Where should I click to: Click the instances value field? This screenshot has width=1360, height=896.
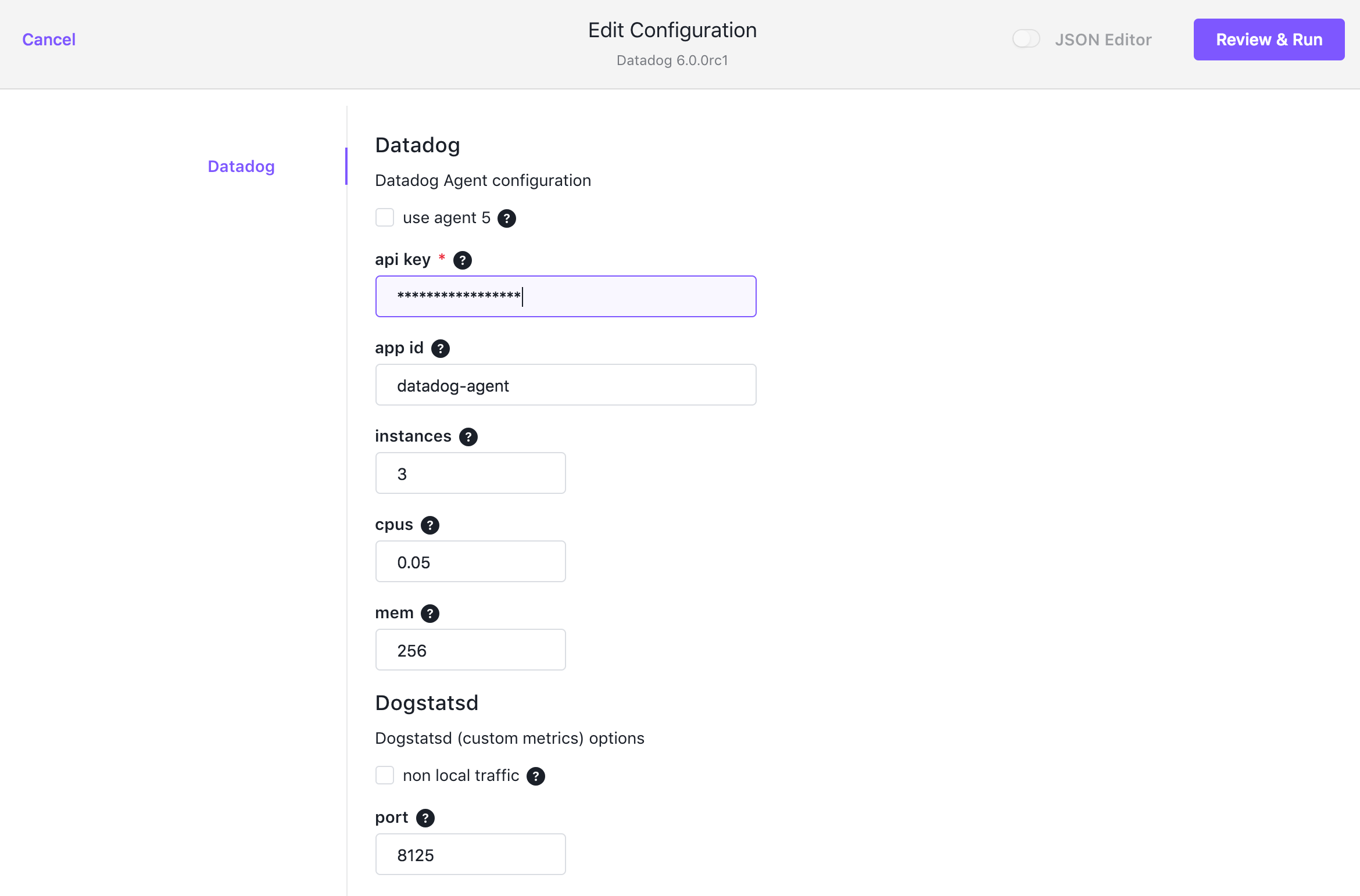point(470,473)
